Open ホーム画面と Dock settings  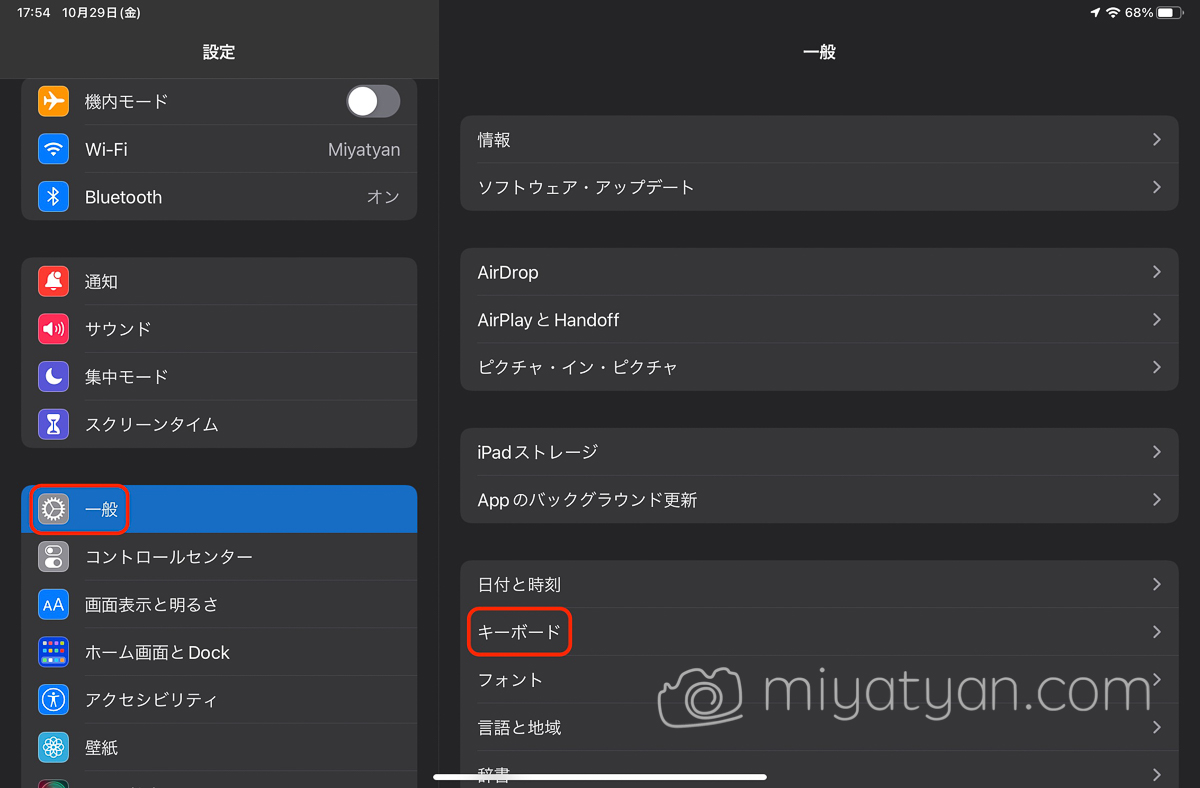[x=219, y=653]
